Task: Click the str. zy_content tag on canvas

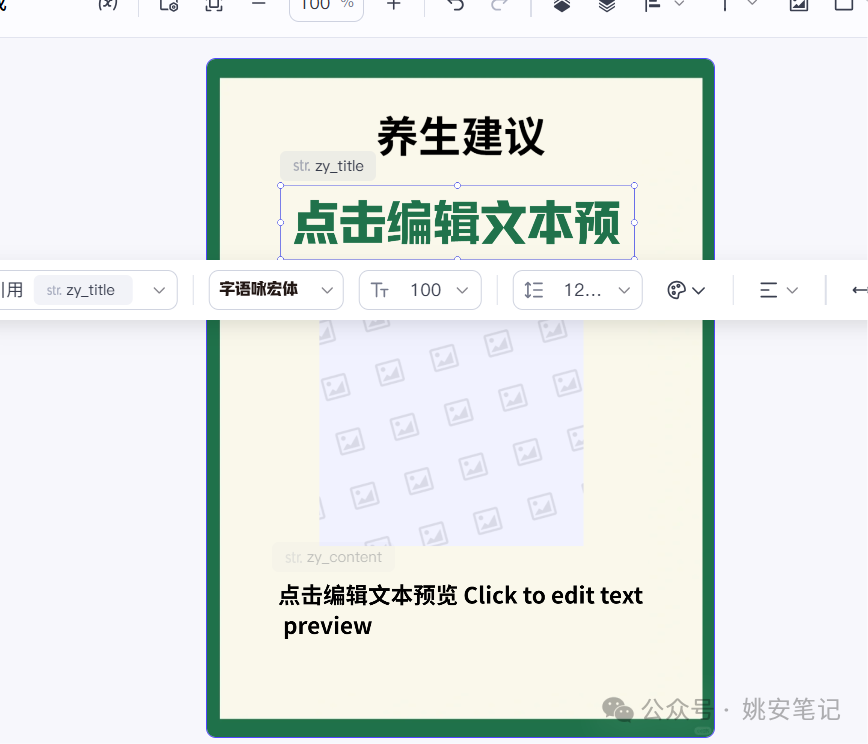Action: click(x=333, y=557)
